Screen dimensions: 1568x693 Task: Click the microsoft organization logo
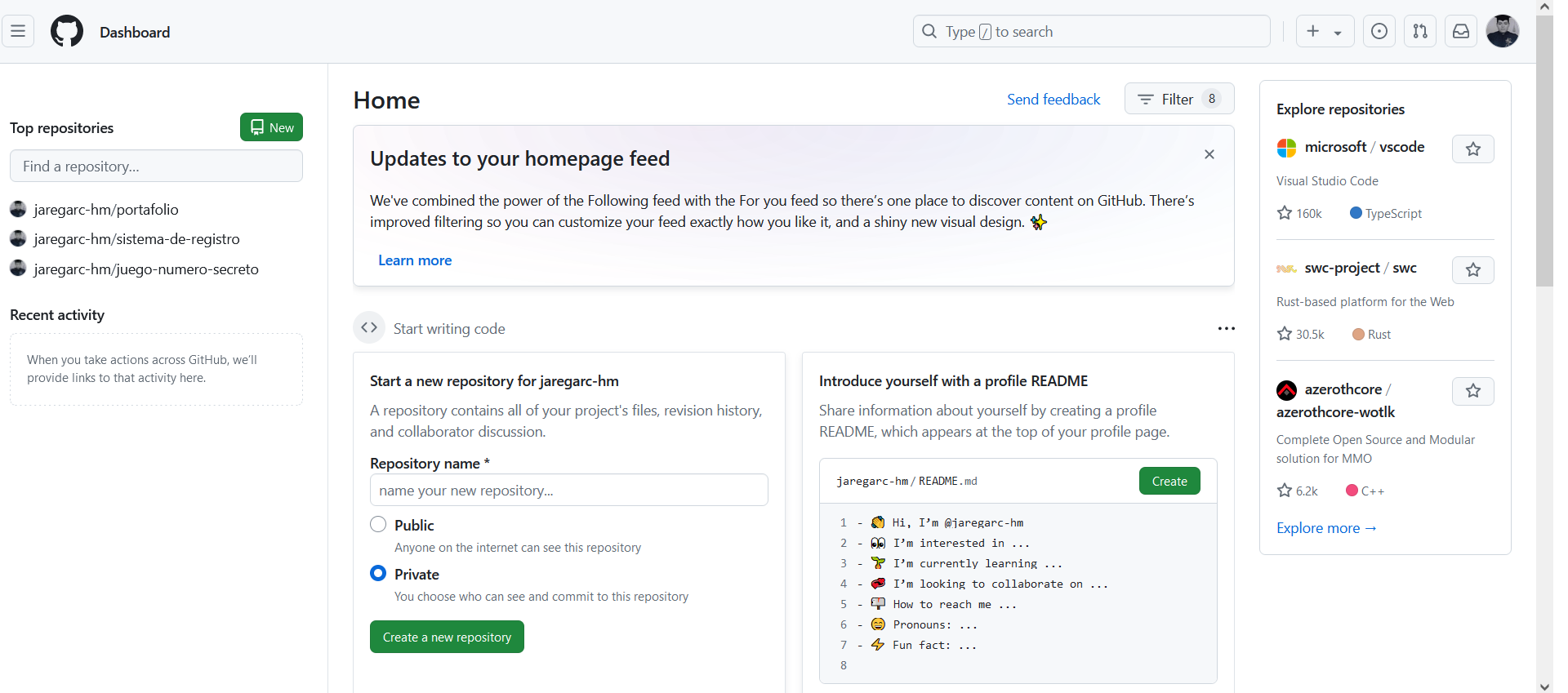[1286, 148]
